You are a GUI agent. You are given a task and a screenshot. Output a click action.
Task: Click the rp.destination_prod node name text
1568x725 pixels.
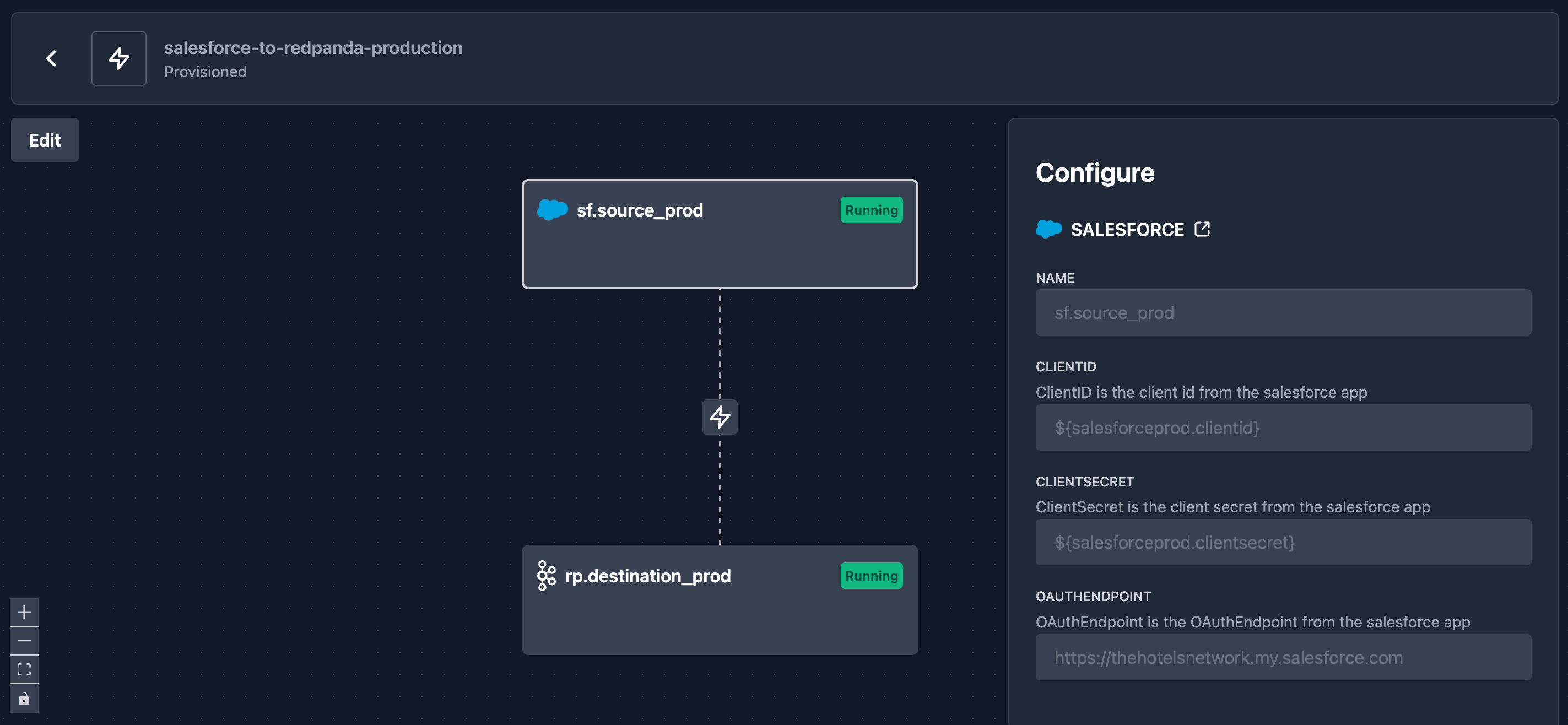pos(648,576)
